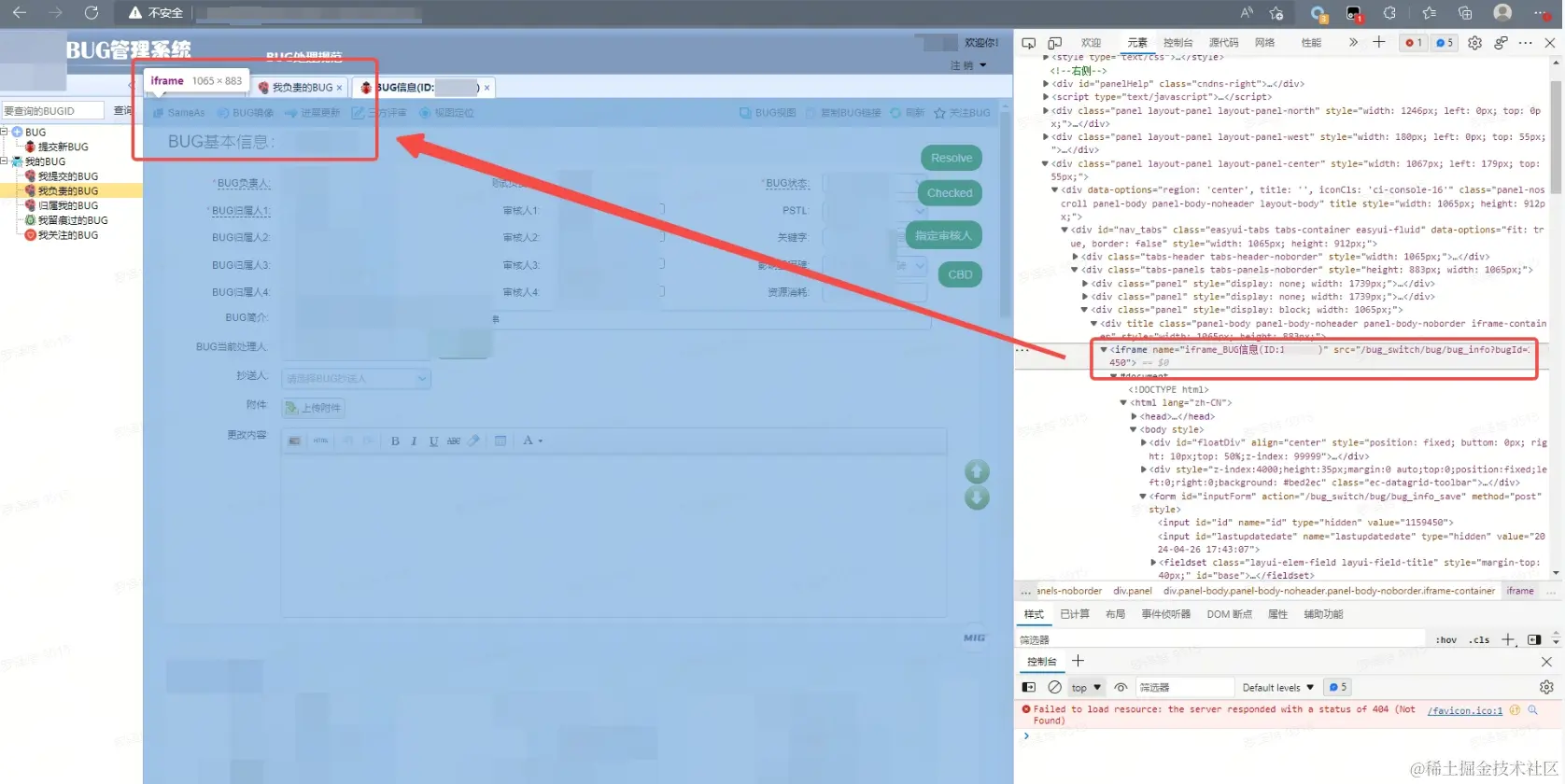The width and height of the screenshot is (1565, 784).
Task: Open the 辅助功能 sub-tab
Action: click(x=1323, y=614)
